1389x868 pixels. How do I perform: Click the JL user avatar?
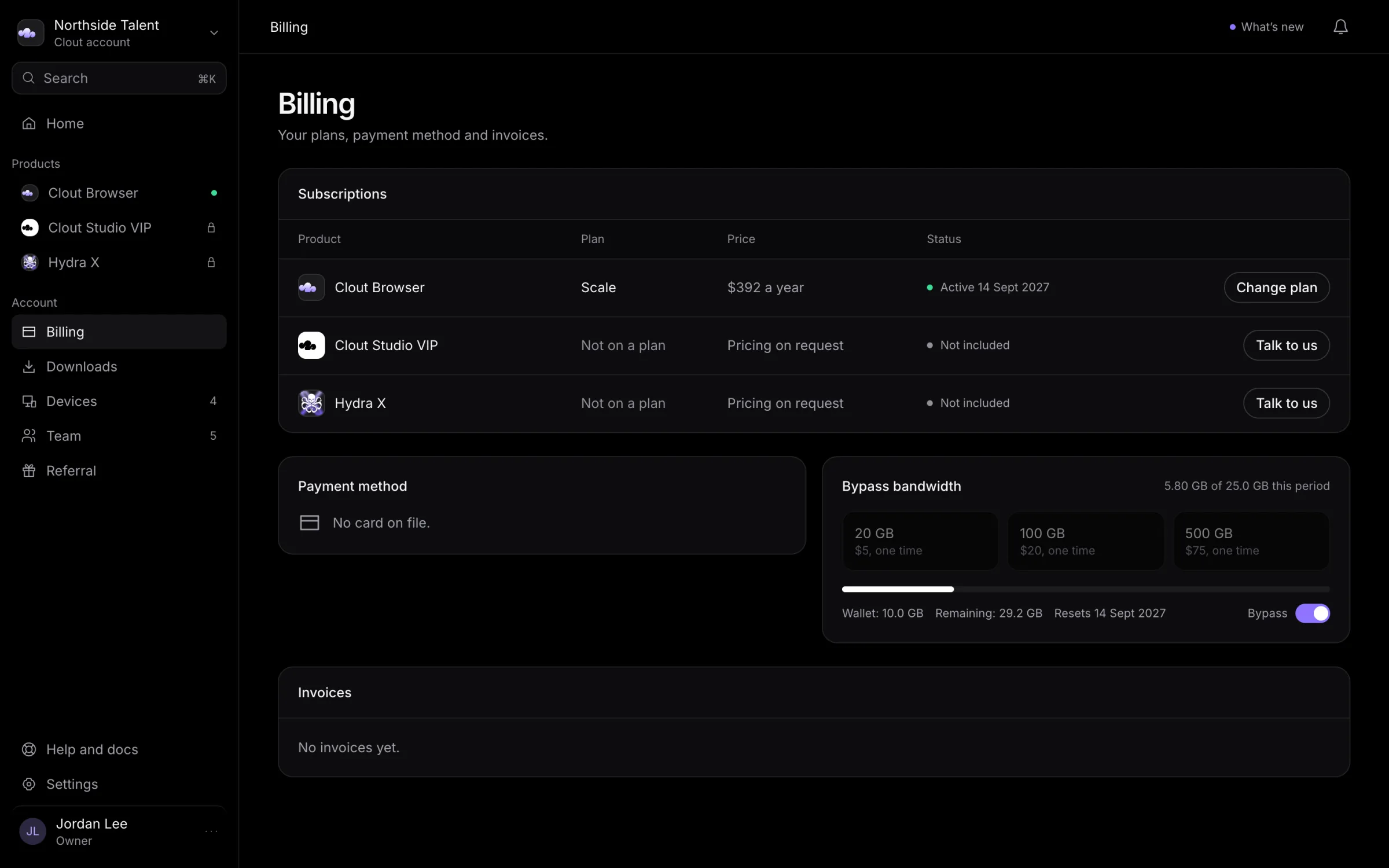(32, 832)
